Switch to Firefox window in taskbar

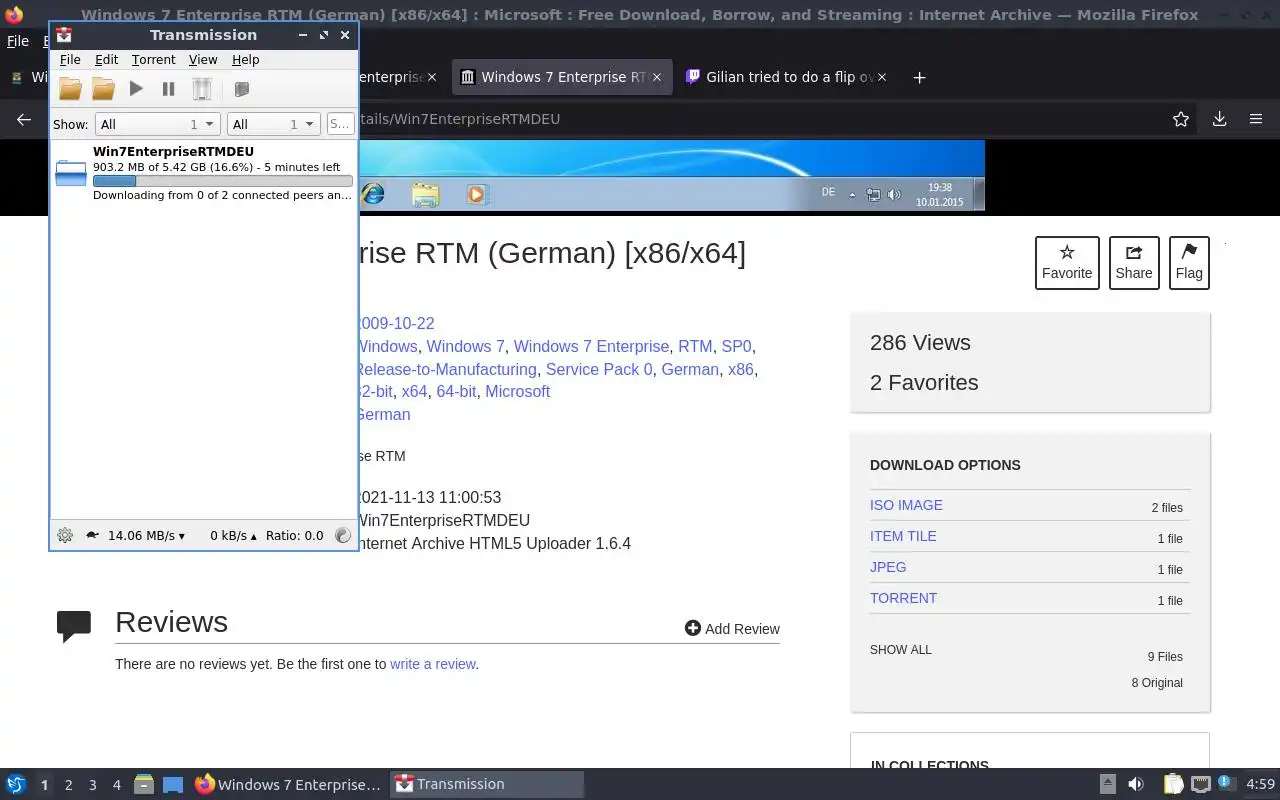[x=287, y=785]
